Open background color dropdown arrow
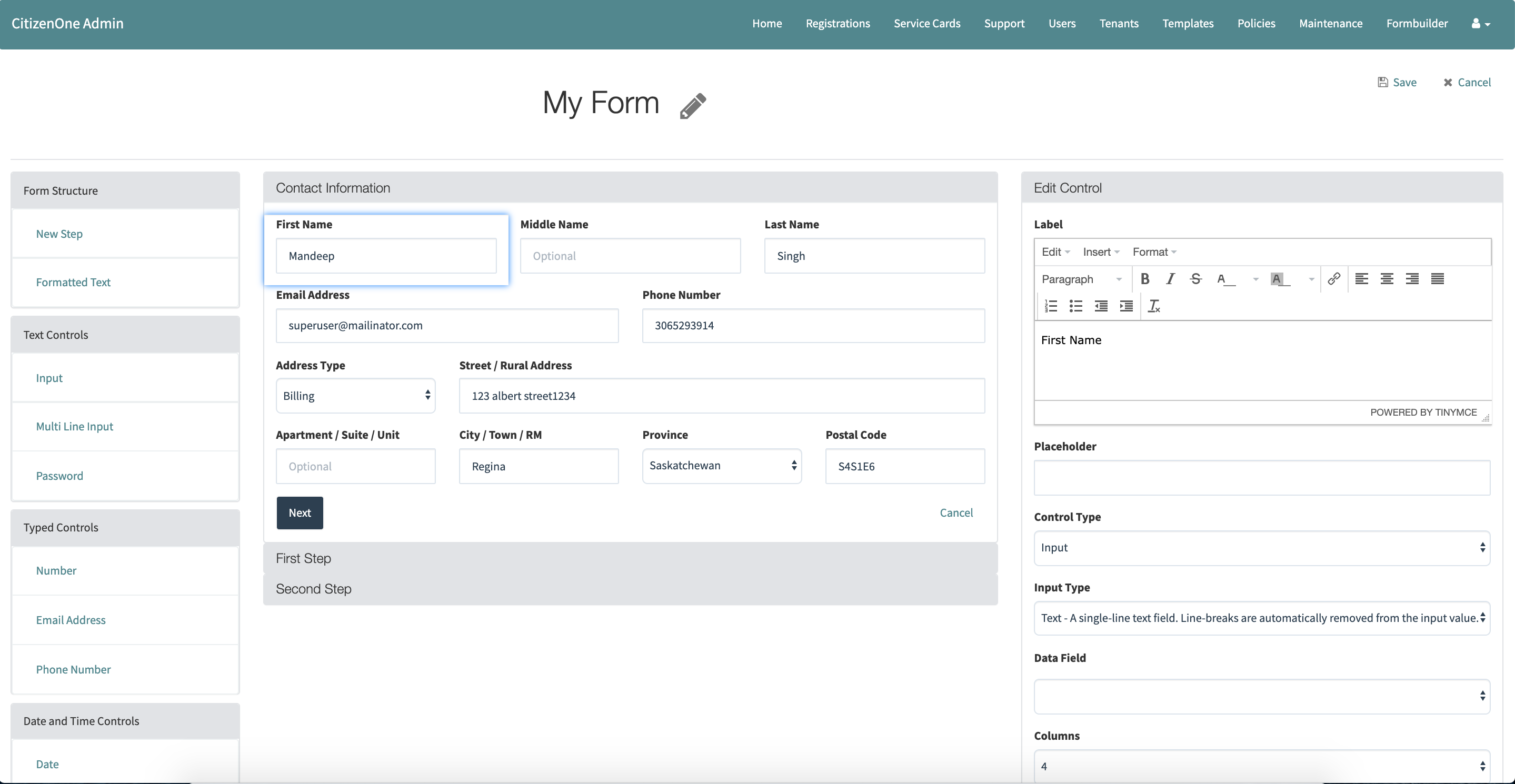1515x784 pixels. [1311, 279]
